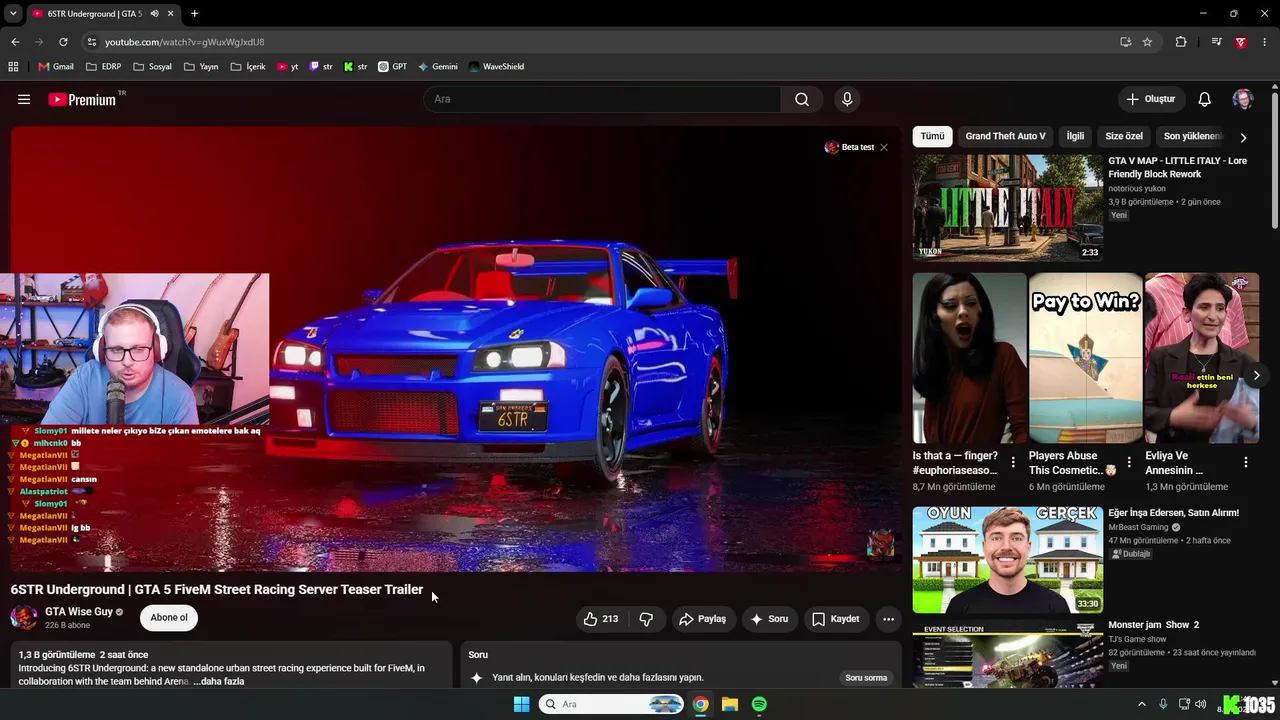Select the Son yüklenenler filter chip
Viewport: 1280px width, 720px height.
(x=1192, y=136)
